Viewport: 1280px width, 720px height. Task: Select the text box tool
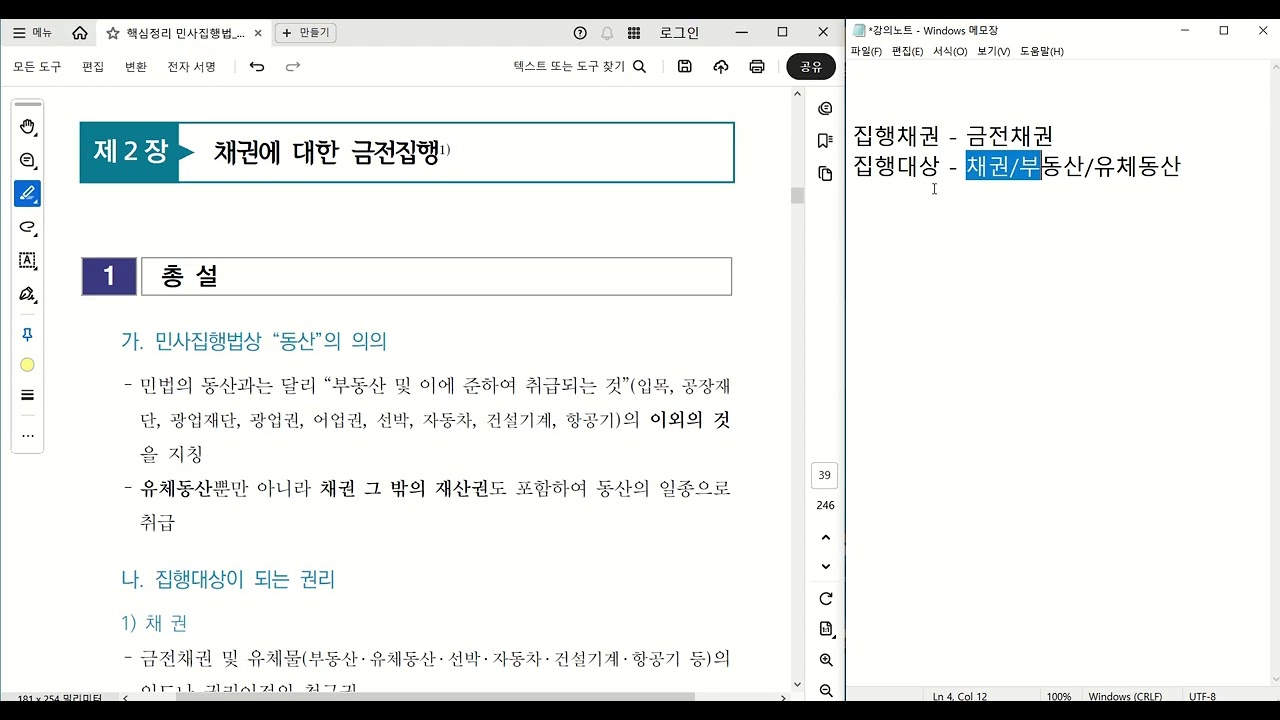[28, 261]
